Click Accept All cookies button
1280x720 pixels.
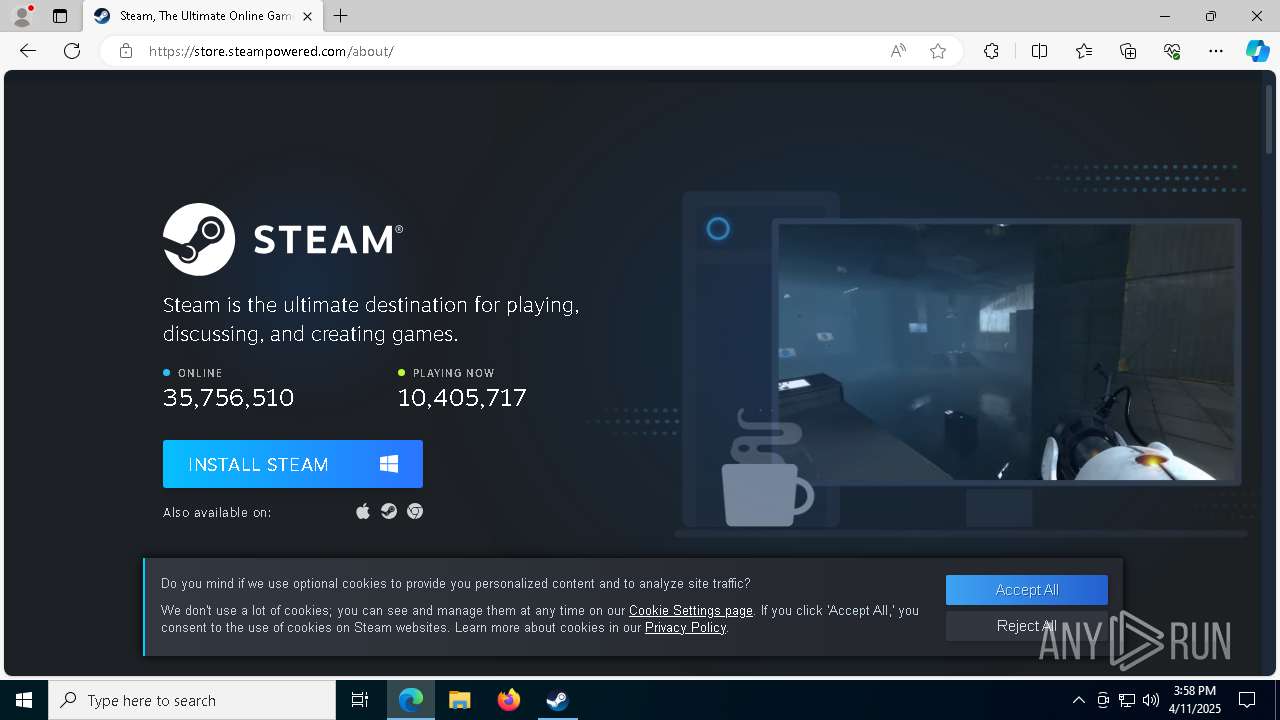tap(1027, 590)
